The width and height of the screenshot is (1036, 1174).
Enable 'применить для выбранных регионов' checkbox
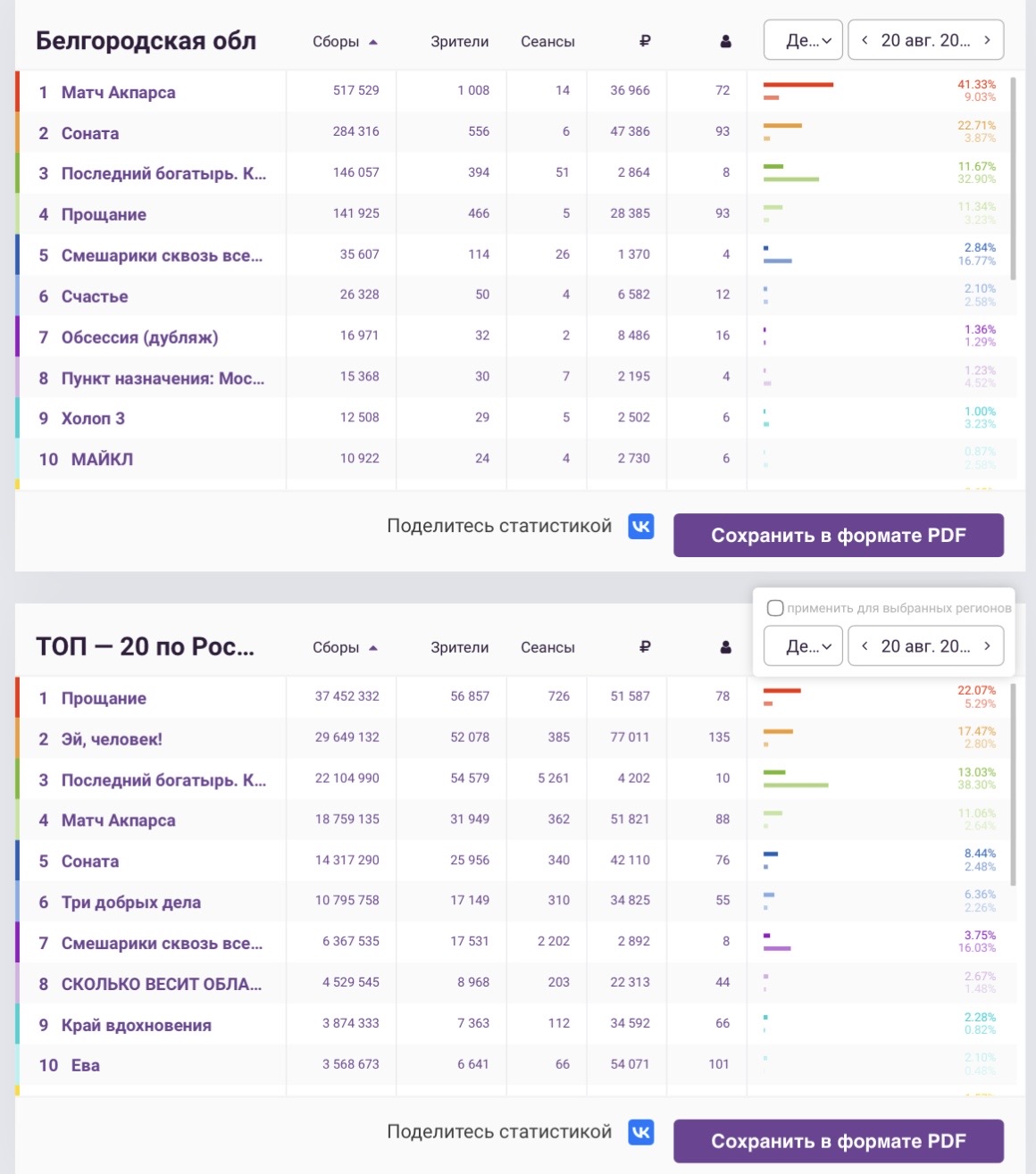tap(775, 608)
